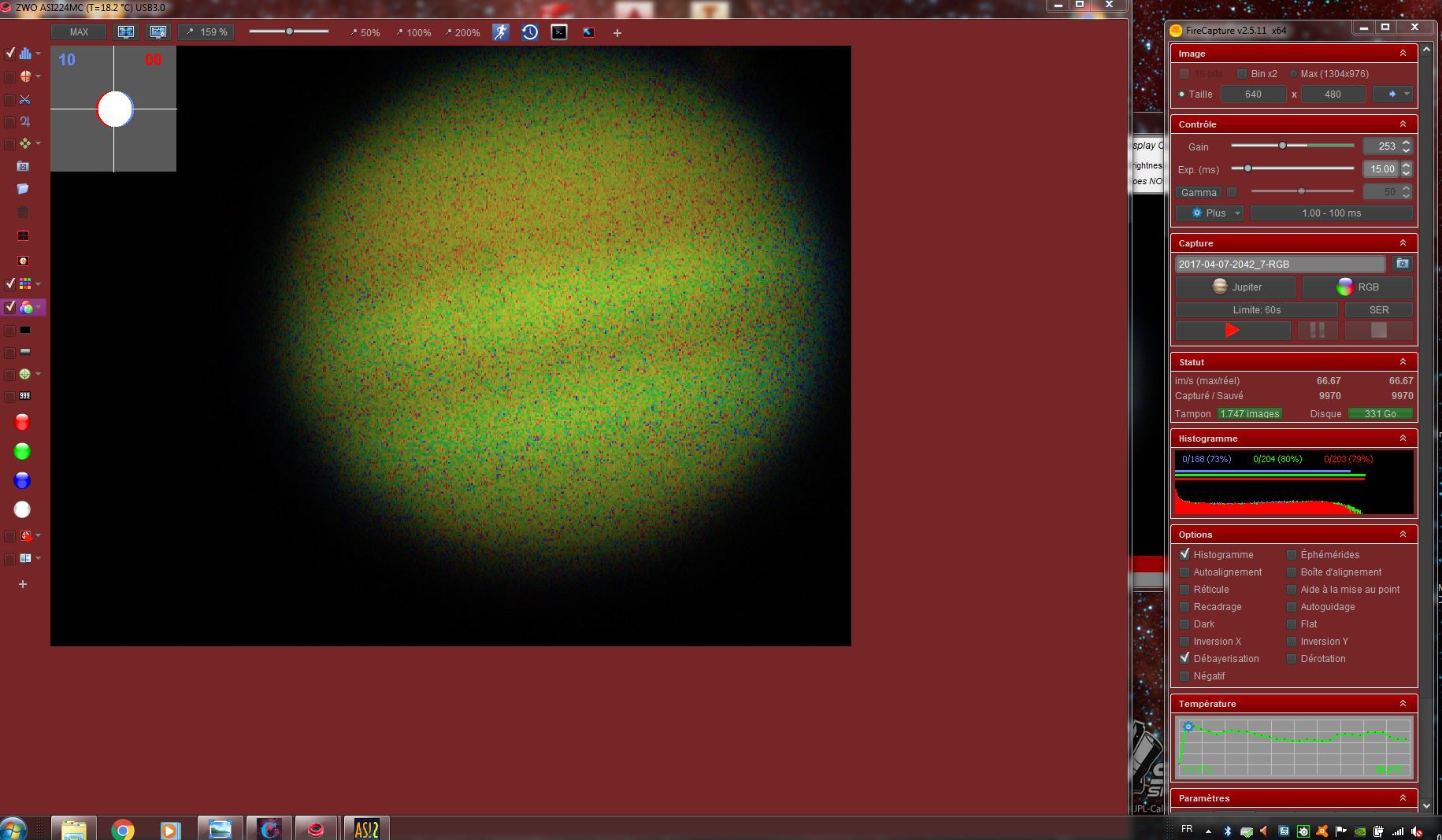Image resolution: width=1442 pixels, height=840 pixels.
Task: Click the SER format button
Action: click(1379, 310)
